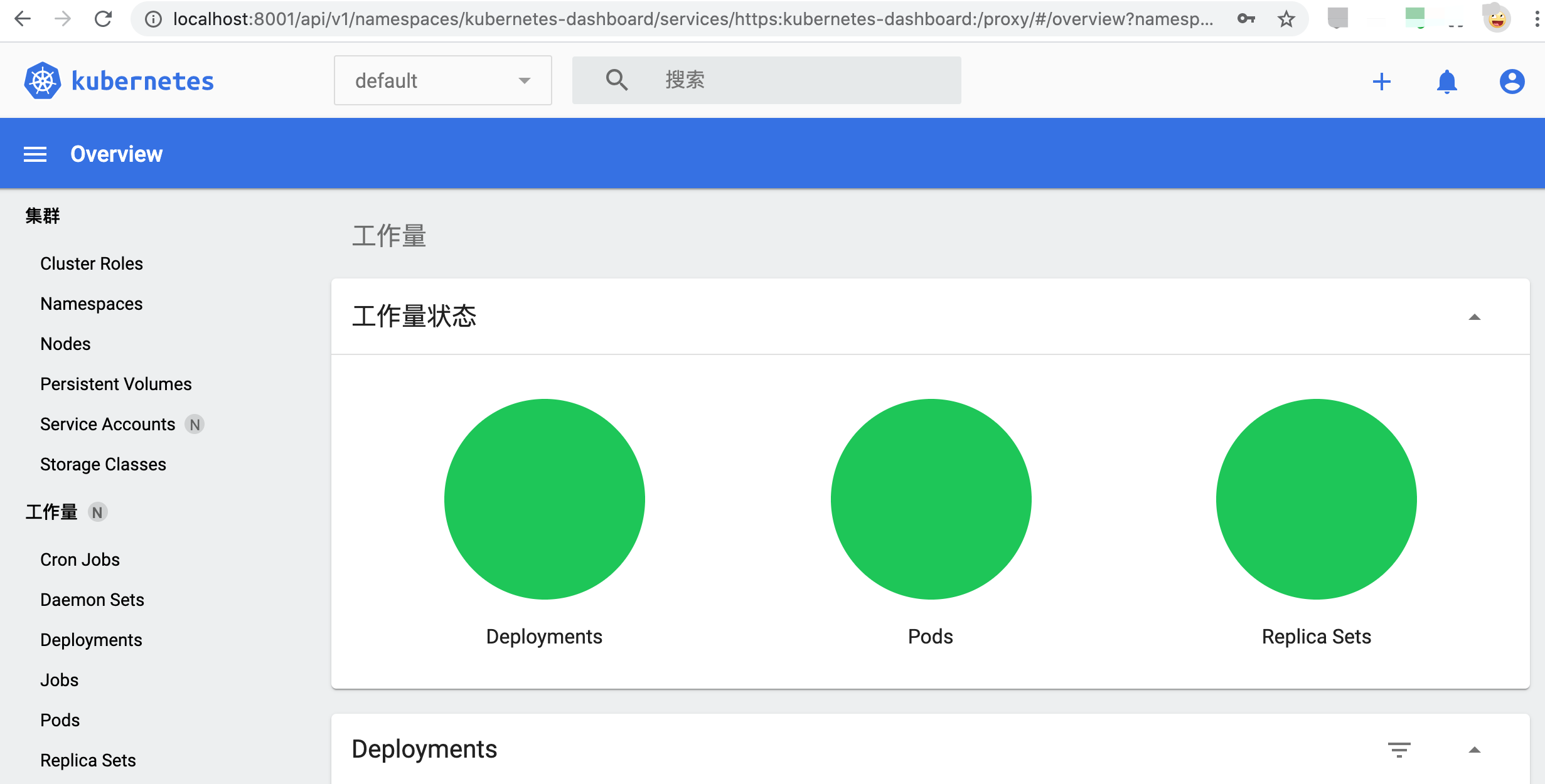
Task: Collapse the 工作量状态 card
Action: coord(1474,317)
